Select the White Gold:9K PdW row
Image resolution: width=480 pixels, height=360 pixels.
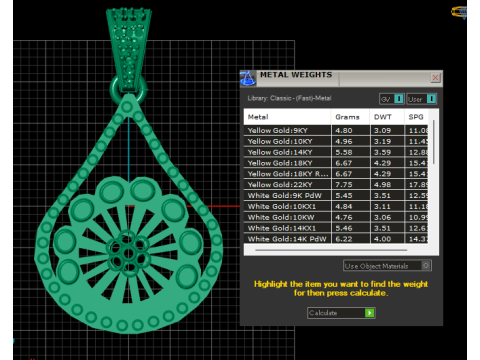pyautogui.click(x=336, y=196)
